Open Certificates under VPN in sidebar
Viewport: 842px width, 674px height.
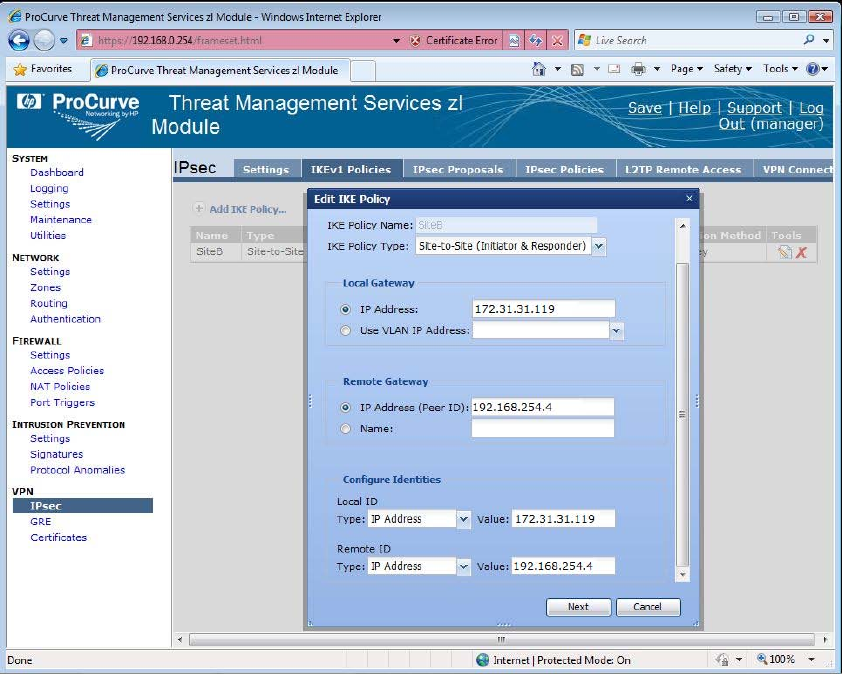(59, 537)
